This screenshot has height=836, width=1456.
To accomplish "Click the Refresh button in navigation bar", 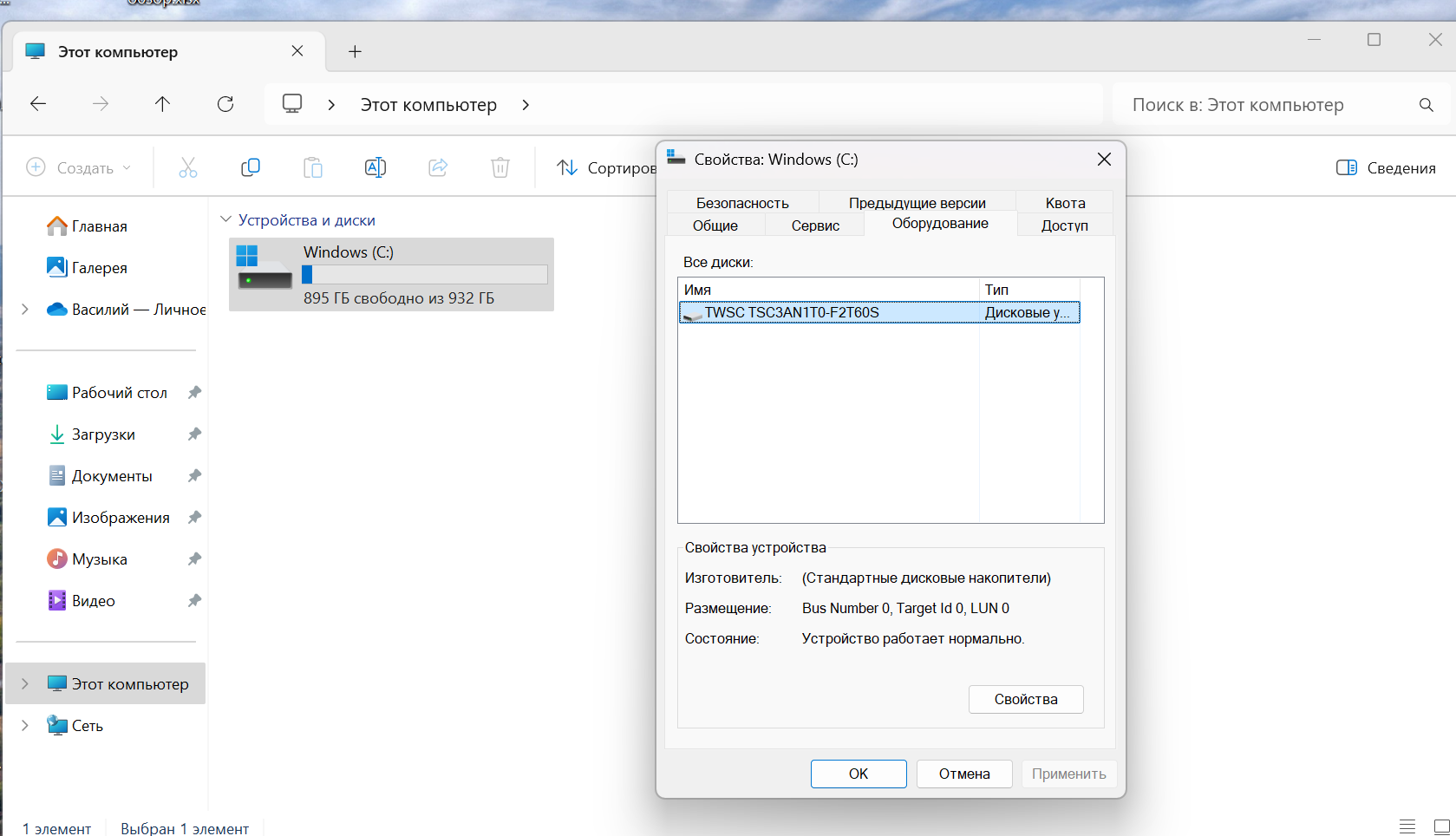I will coord(225,104).
